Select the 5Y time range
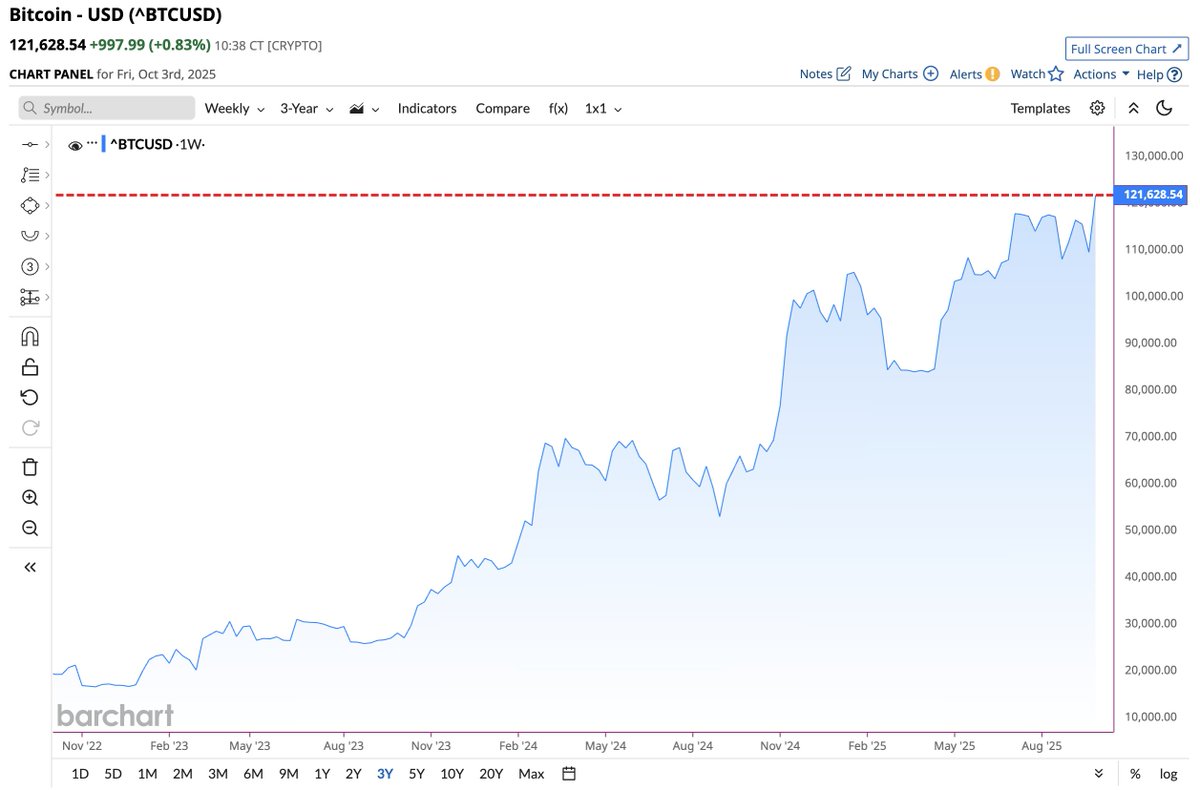The width and height of the screenshot is (1200, 790). pos(416,773)
